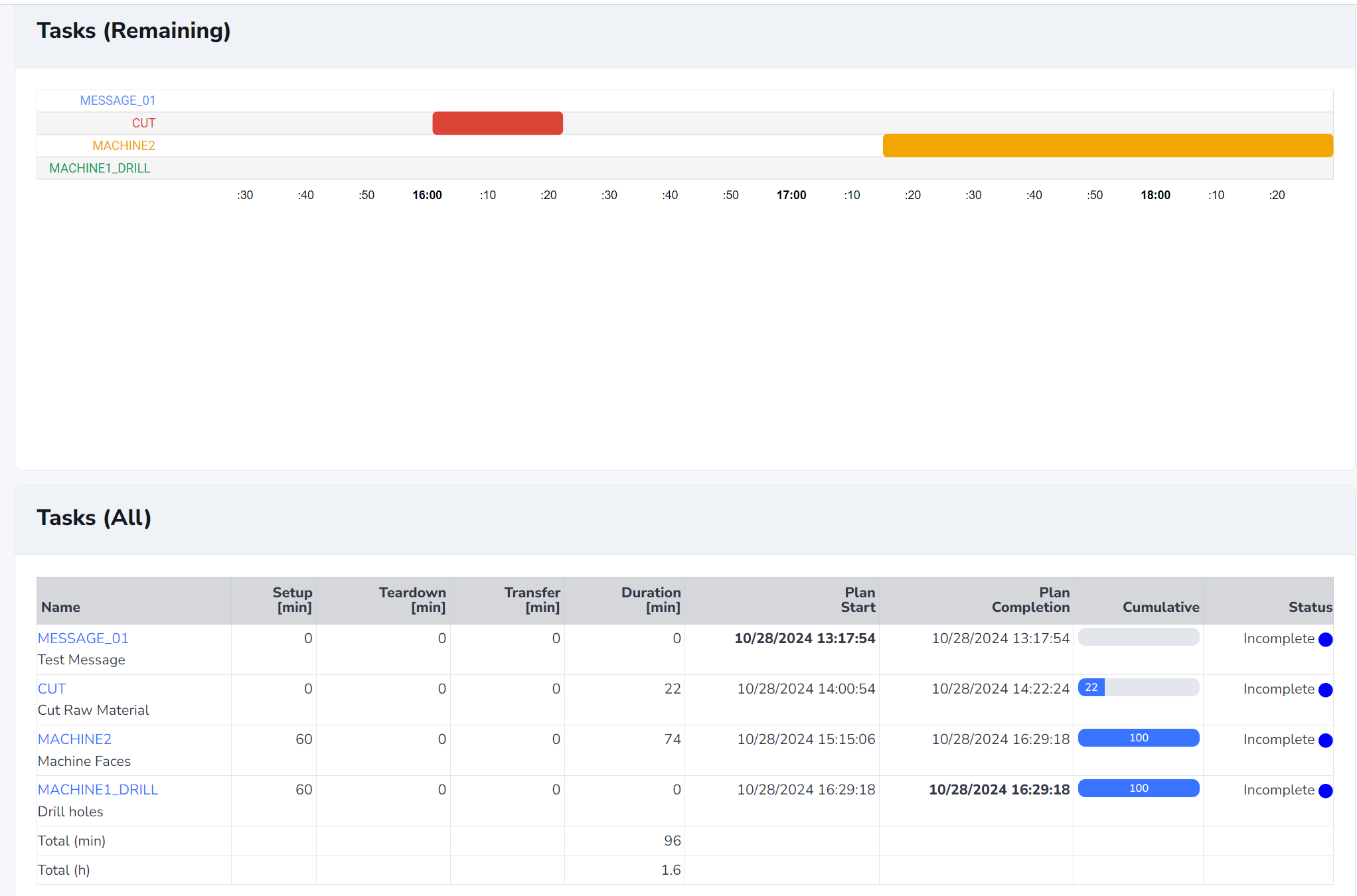1357x896 pixels.
Task: Click the blue status dot for MACHINE2
Action: [x=1325, y=740]
